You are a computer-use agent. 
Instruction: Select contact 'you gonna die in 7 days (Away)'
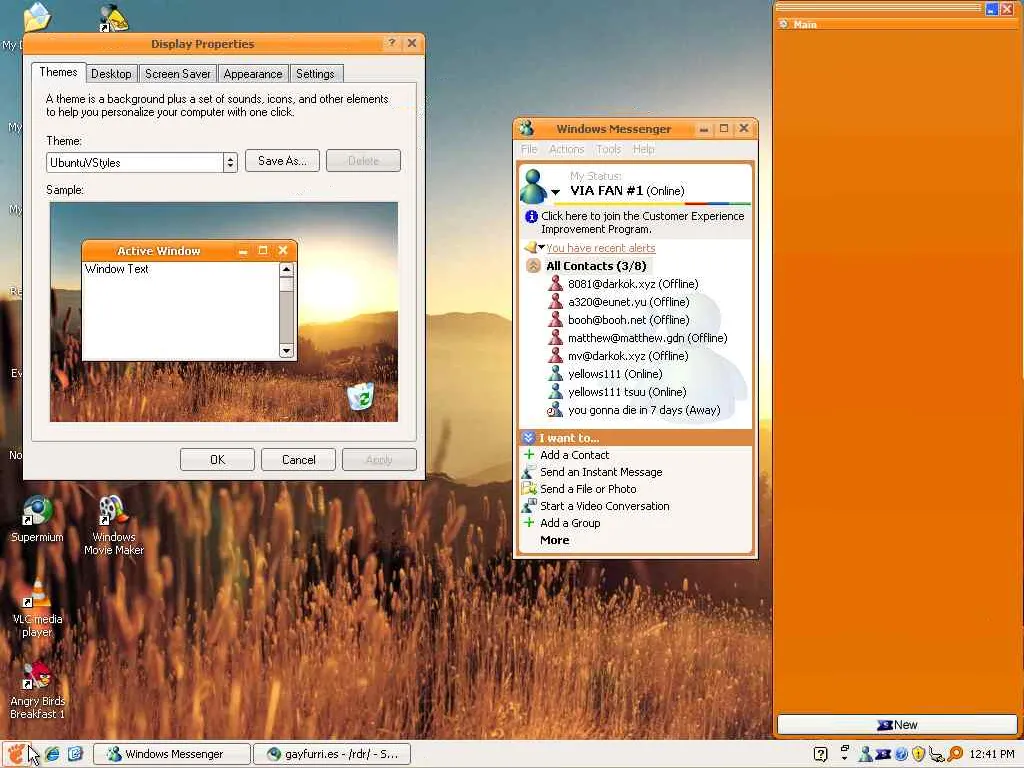[635, 410]
